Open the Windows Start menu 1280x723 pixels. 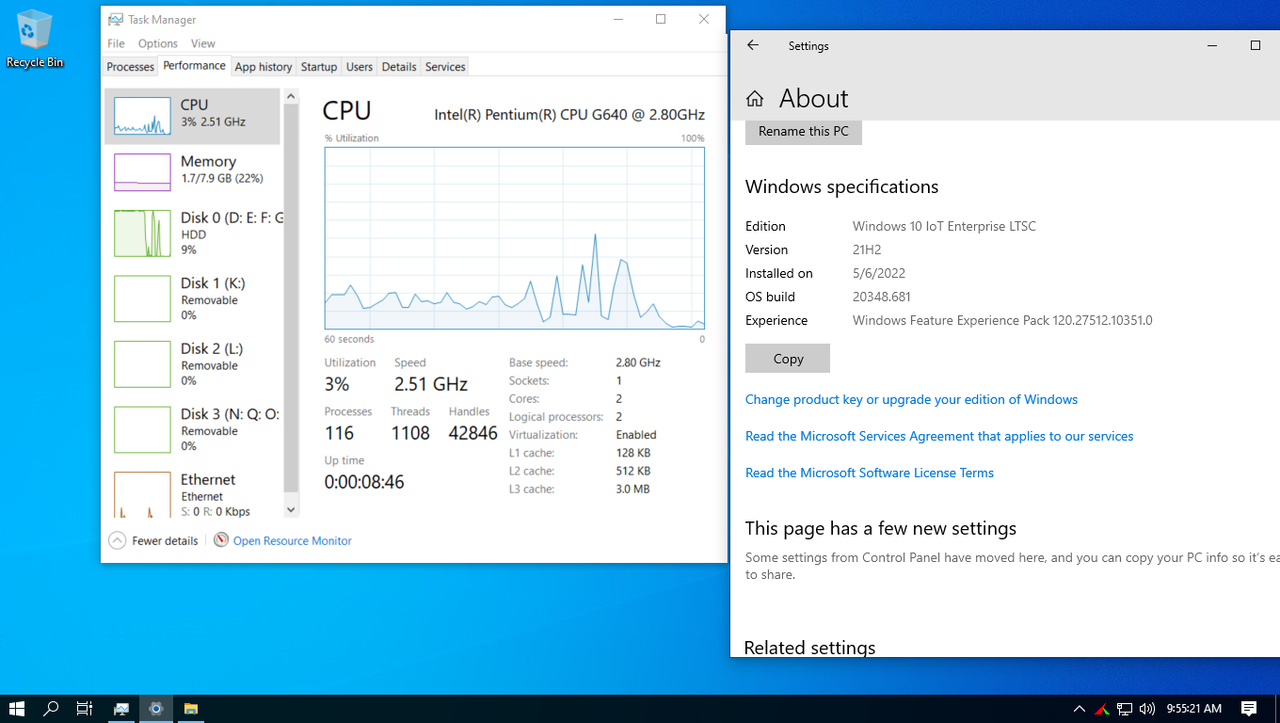click(x=17, y=709)
